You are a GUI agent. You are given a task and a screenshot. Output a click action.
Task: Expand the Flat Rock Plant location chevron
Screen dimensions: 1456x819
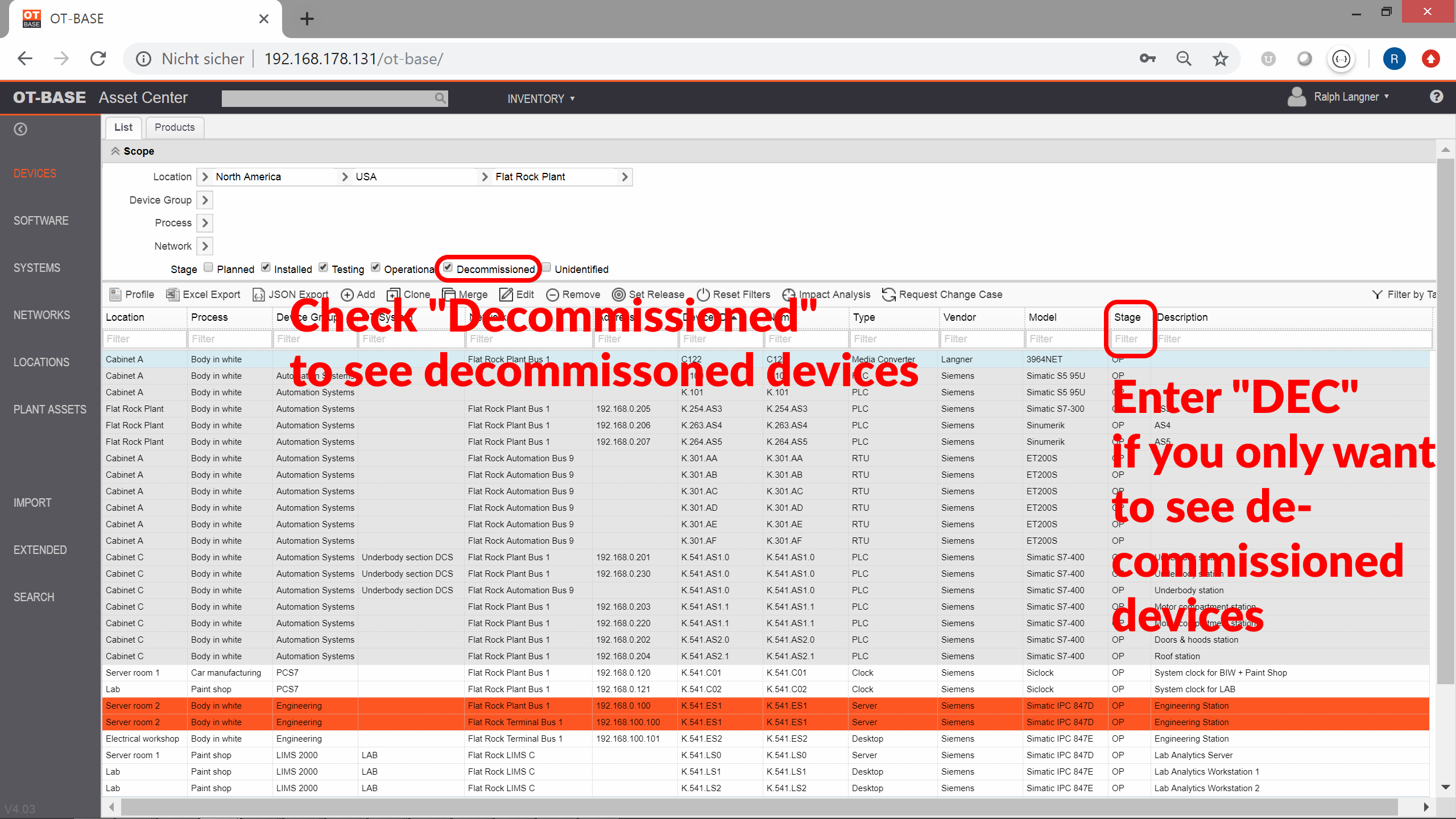tap(485, 177)
